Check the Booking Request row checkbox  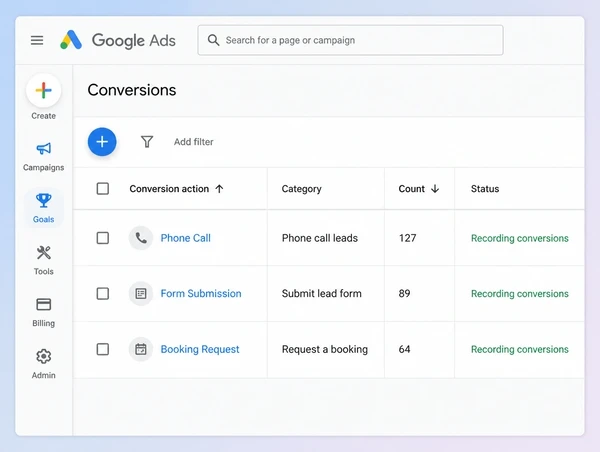tap(103, 349)
